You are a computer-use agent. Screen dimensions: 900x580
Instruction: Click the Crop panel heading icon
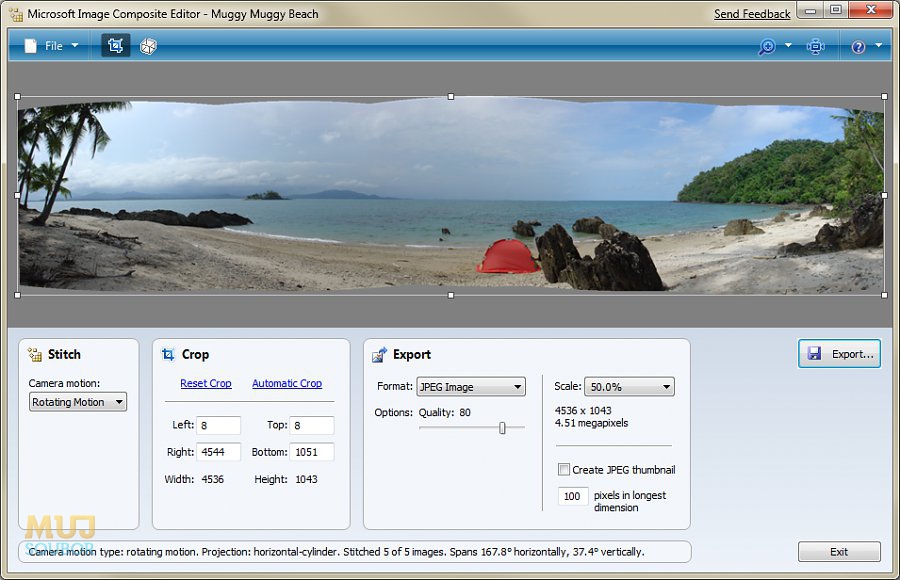[168, 354]
